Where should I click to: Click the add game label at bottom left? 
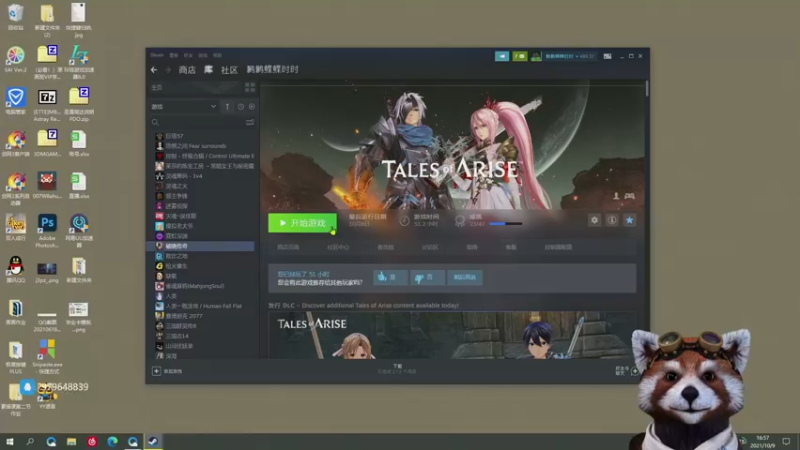point(172,371)
